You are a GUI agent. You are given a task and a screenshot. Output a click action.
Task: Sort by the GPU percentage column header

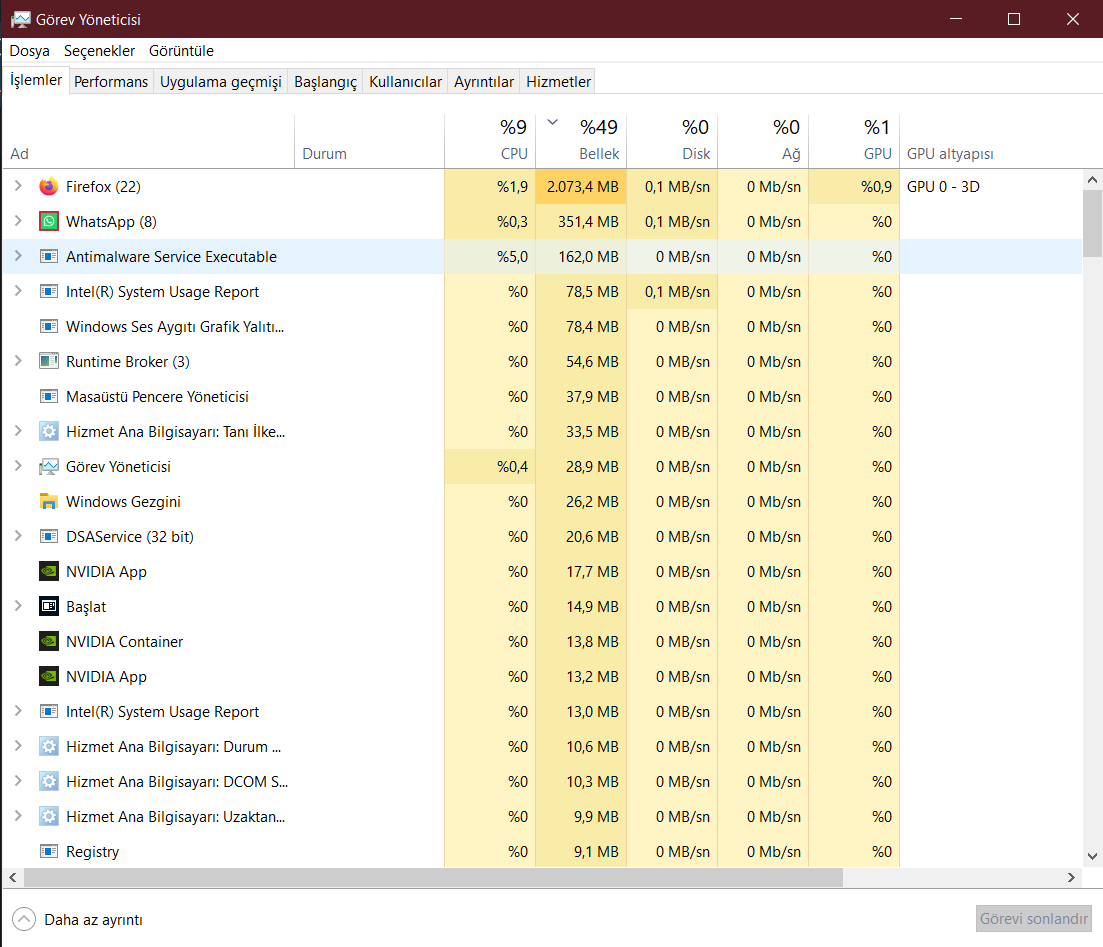pos(854,141)
